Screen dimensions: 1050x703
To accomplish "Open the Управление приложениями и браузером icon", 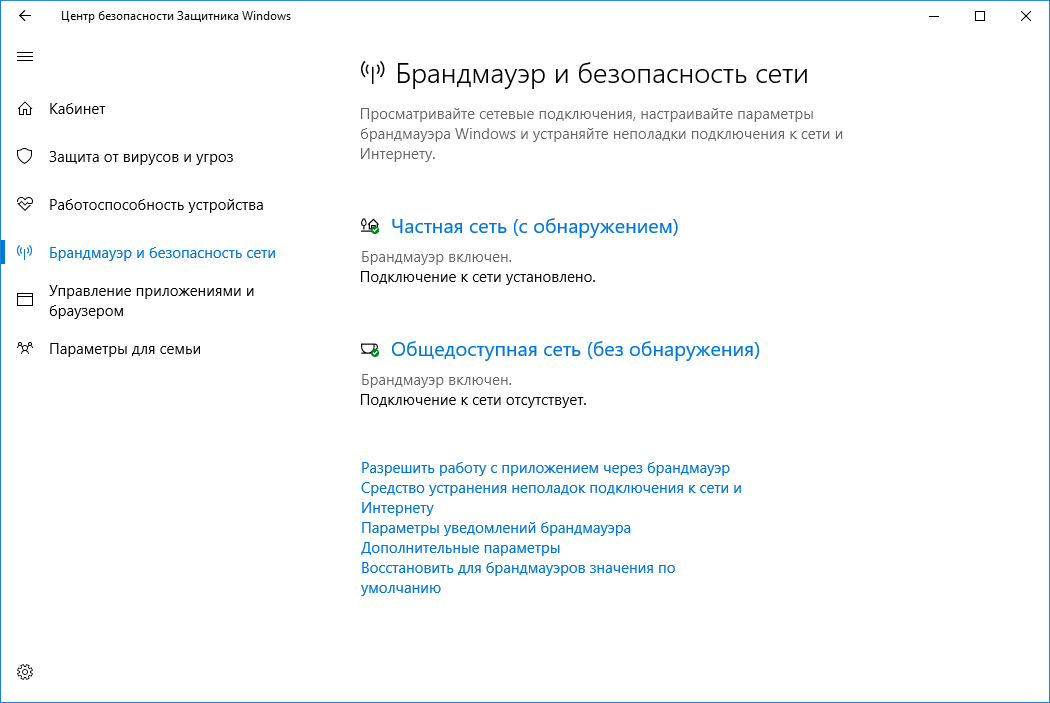I will click(x=25, y=299).
